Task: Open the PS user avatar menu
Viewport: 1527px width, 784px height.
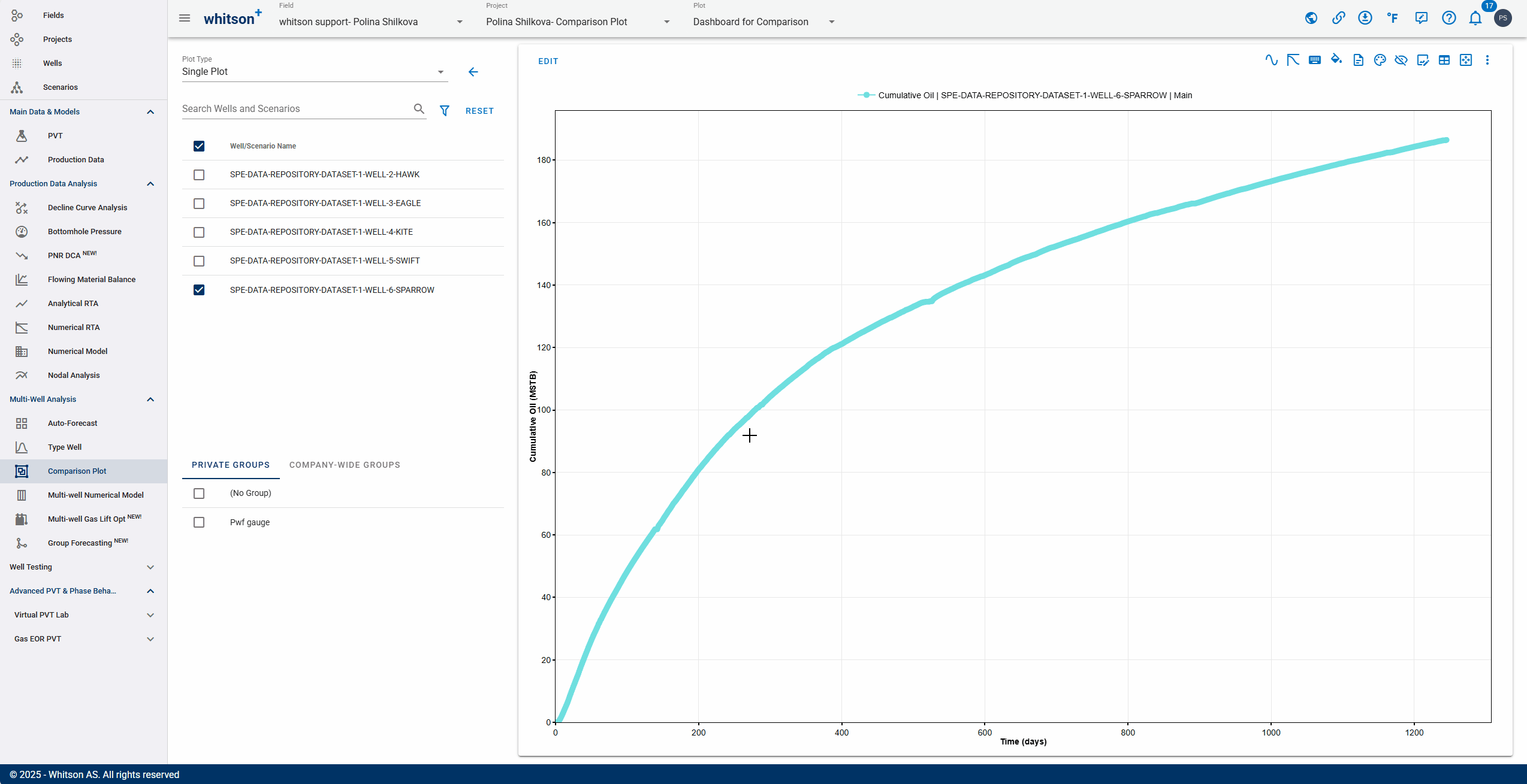Action: coord(1502,18)
